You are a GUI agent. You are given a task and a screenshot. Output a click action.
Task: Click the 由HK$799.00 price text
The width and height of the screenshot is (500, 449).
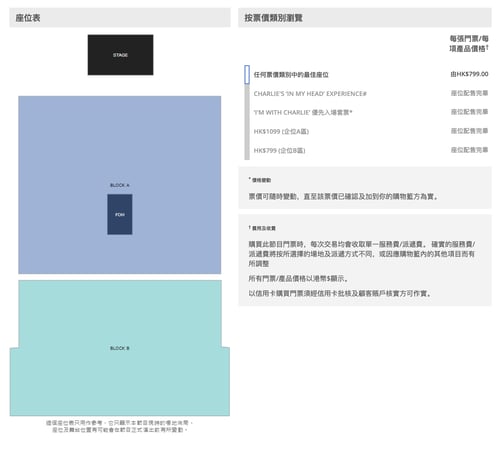click(x=469, y=74)
